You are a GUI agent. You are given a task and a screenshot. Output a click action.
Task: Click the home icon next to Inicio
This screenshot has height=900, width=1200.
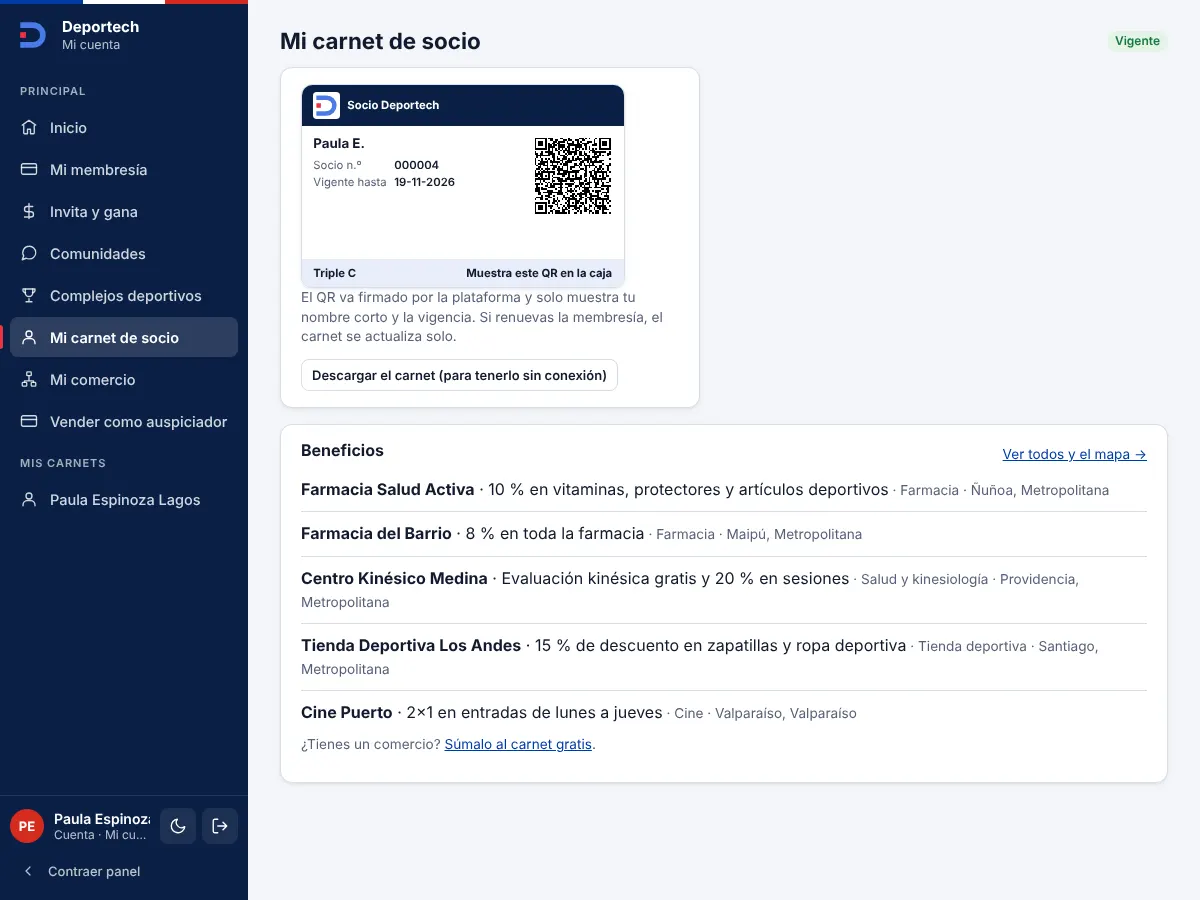tap(29, 128)
